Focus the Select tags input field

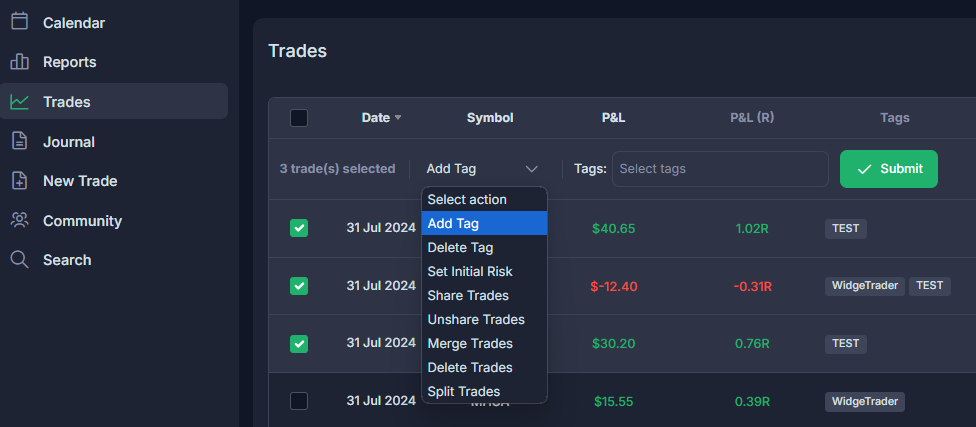(x=720, y=169)
